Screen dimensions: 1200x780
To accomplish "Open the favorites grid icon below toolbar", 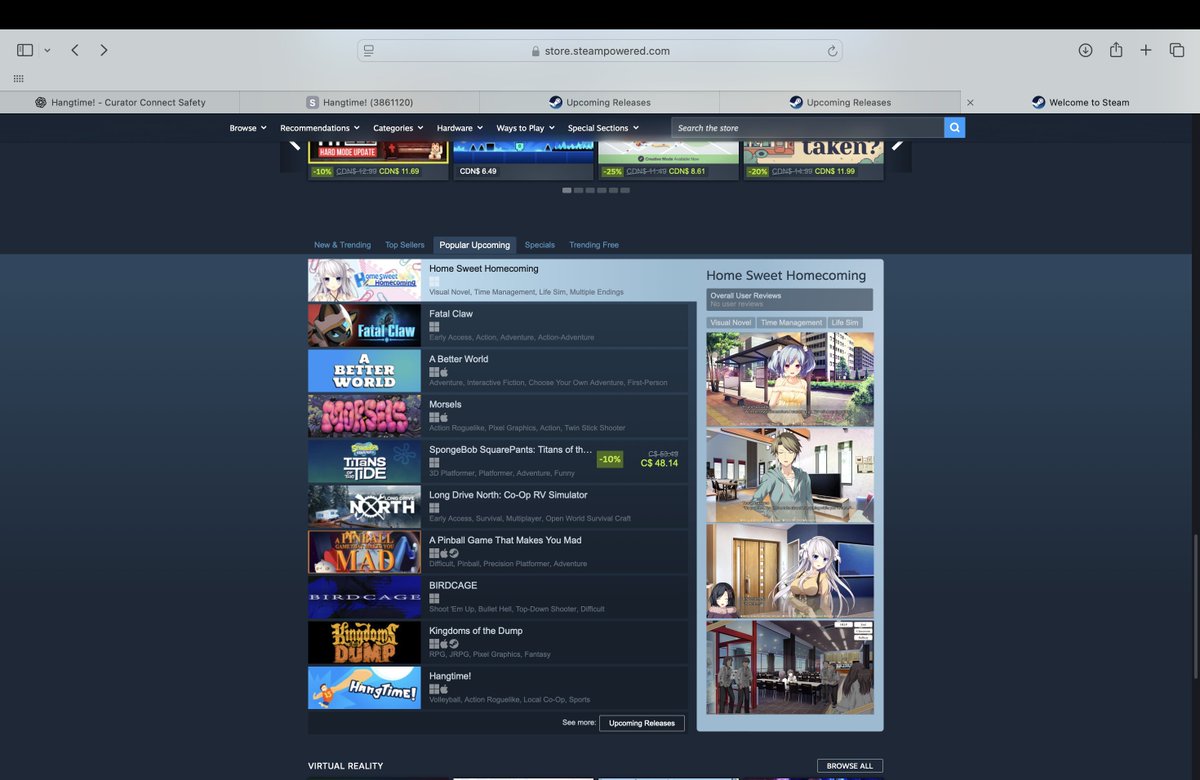I will click(x=18, y=78).
